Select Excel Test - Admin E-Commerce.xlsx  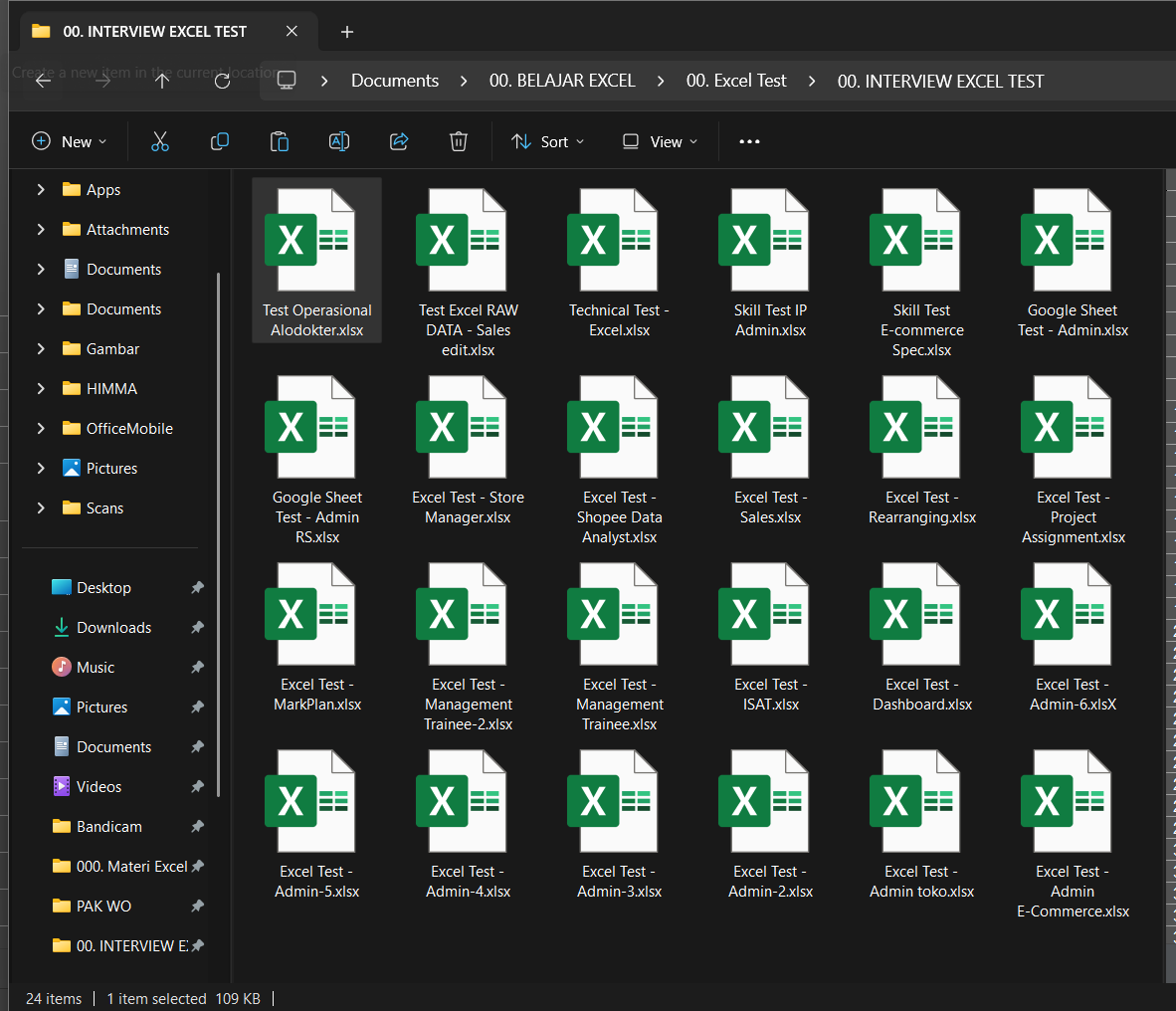tap(1073, 832)
